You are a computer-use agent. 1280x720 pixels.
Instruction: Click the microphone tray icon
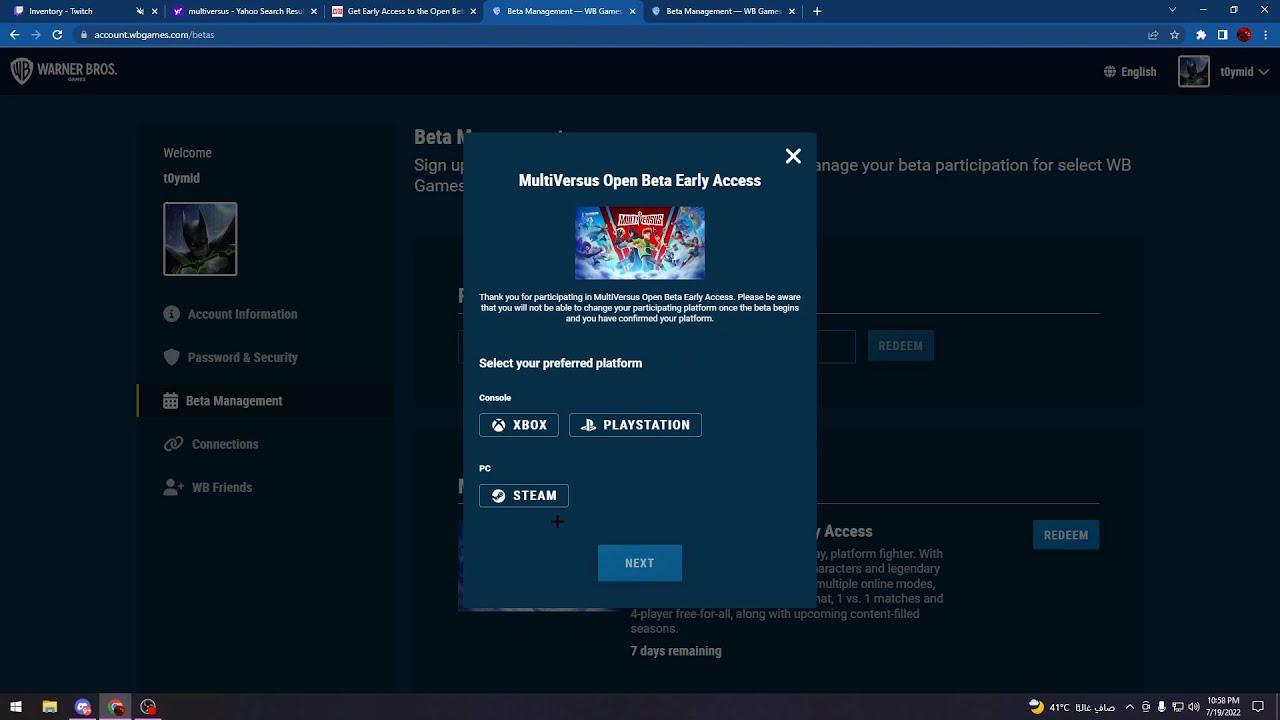point(1161,707)
